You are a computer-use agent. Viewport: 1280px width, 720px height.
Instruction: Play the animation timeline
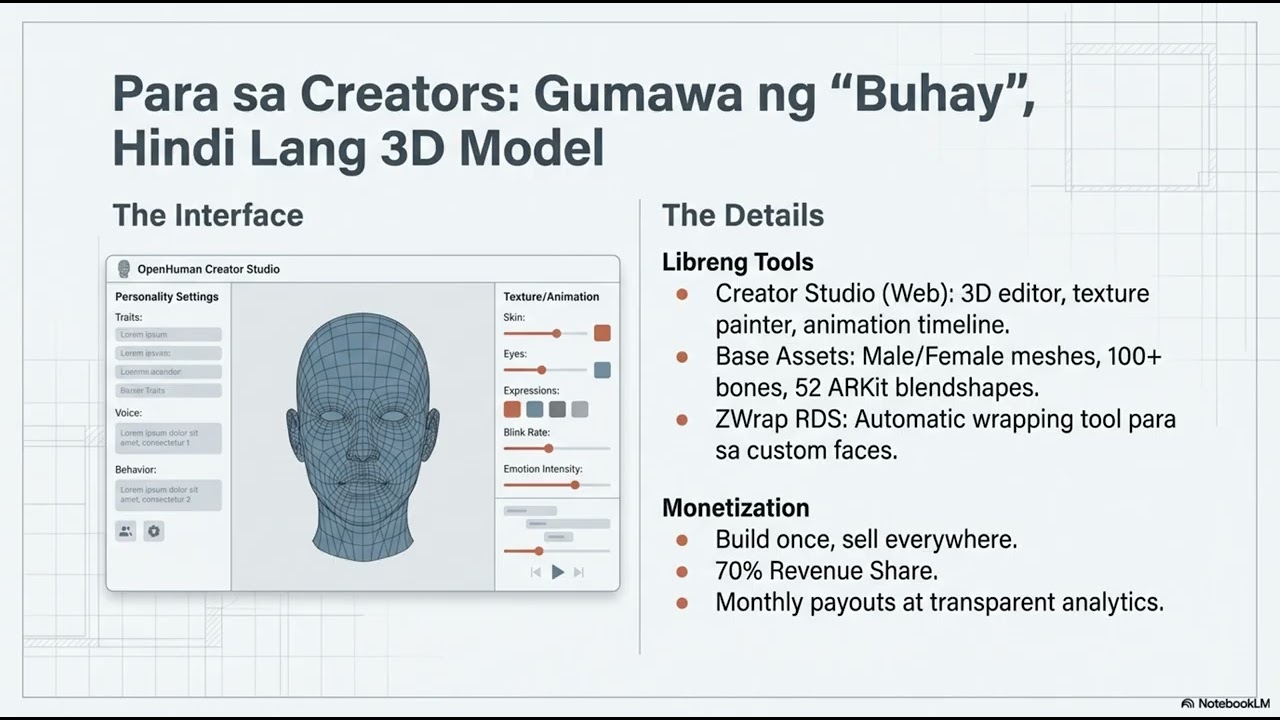click(x=558, y=572)
